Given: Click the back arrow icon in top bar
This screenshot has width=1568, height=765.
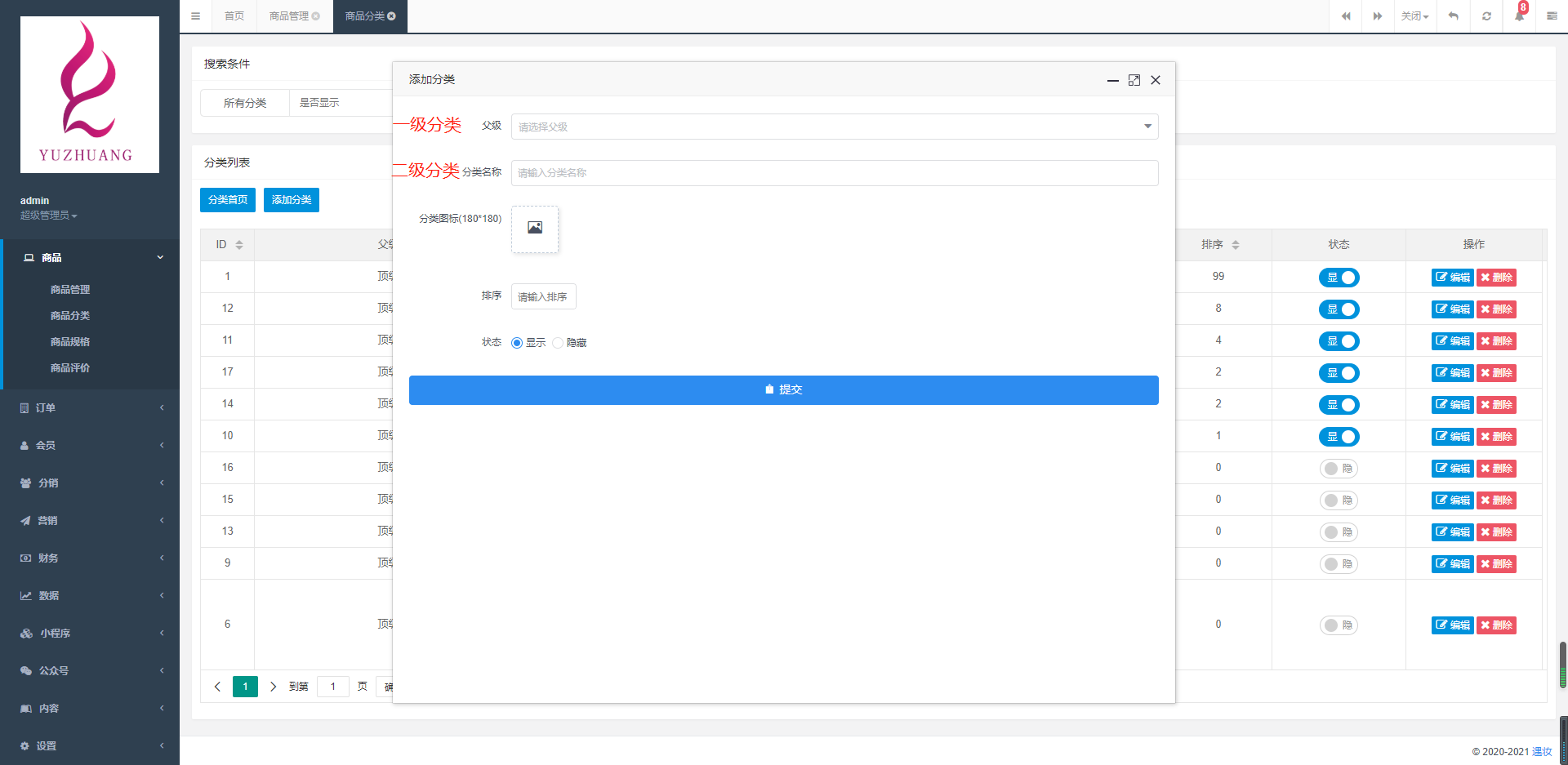Looking at the screenshot, I should click(1453, 16).
